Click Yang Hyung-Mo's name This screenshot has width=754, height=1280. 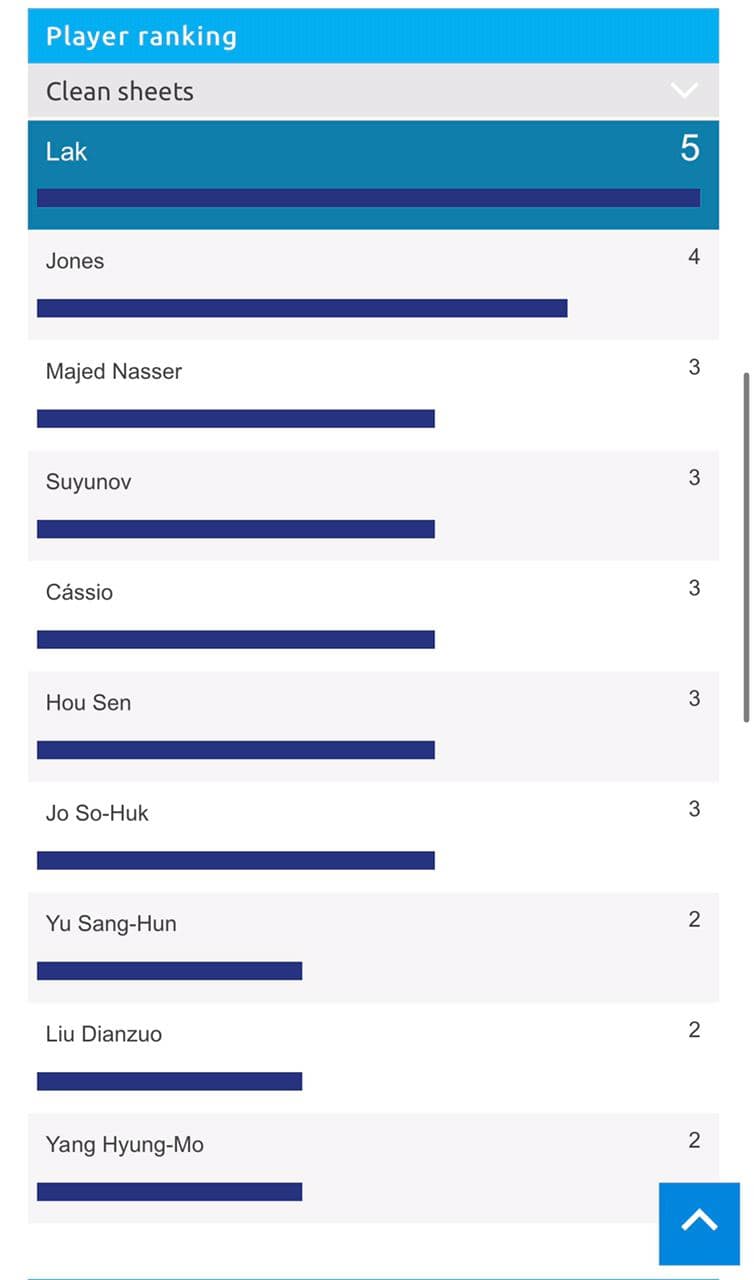pyautogui.click(x=125, y=1145)
